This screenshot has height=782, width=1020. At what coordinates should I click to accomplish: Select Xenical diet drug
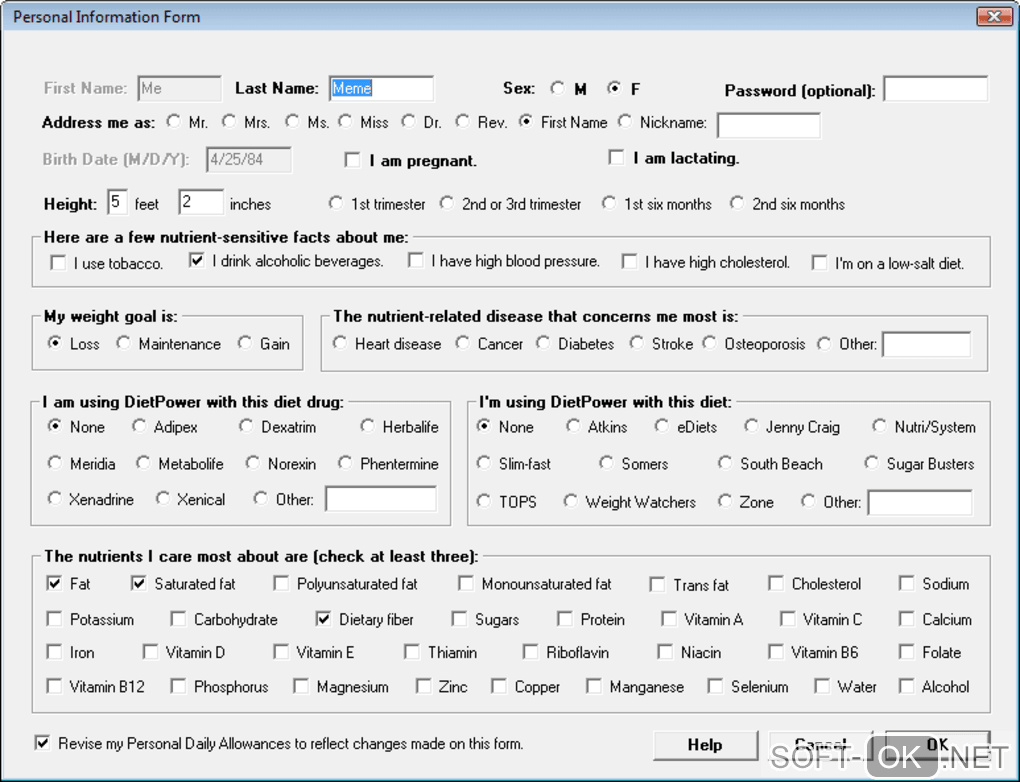coord(162,499)
